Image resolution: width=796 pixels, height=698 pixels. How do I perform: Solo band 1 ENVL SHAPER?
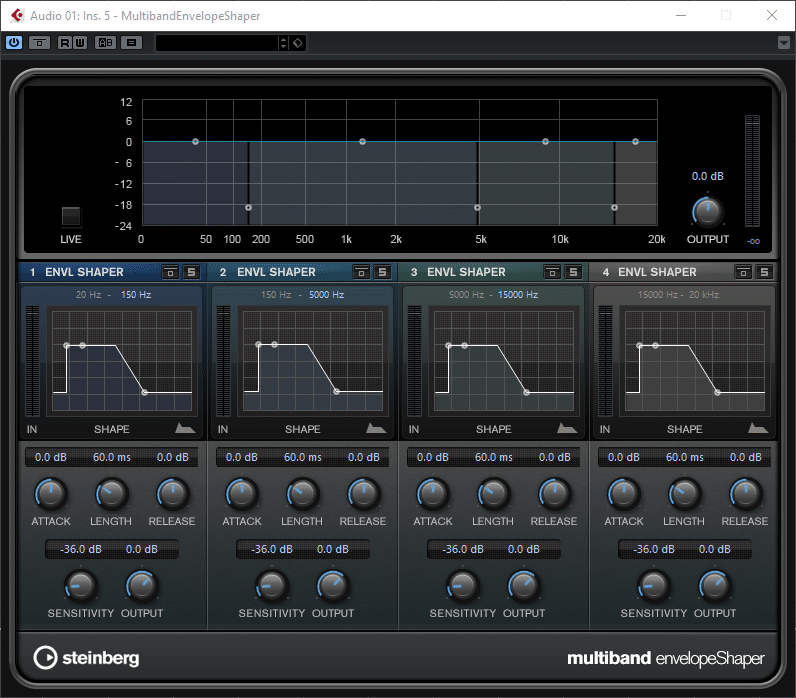(191, 272)
